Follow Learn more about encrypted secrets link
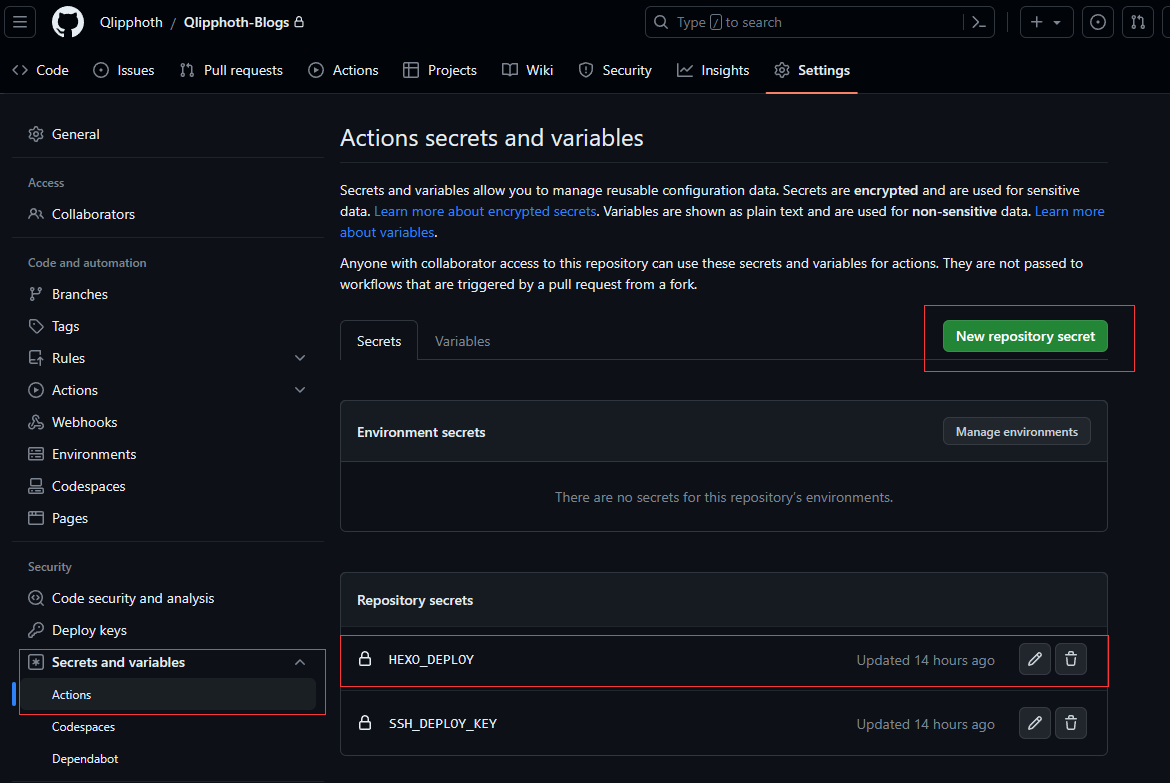The height and width of the screenshot is (783, 1170). tap(485, 211)
